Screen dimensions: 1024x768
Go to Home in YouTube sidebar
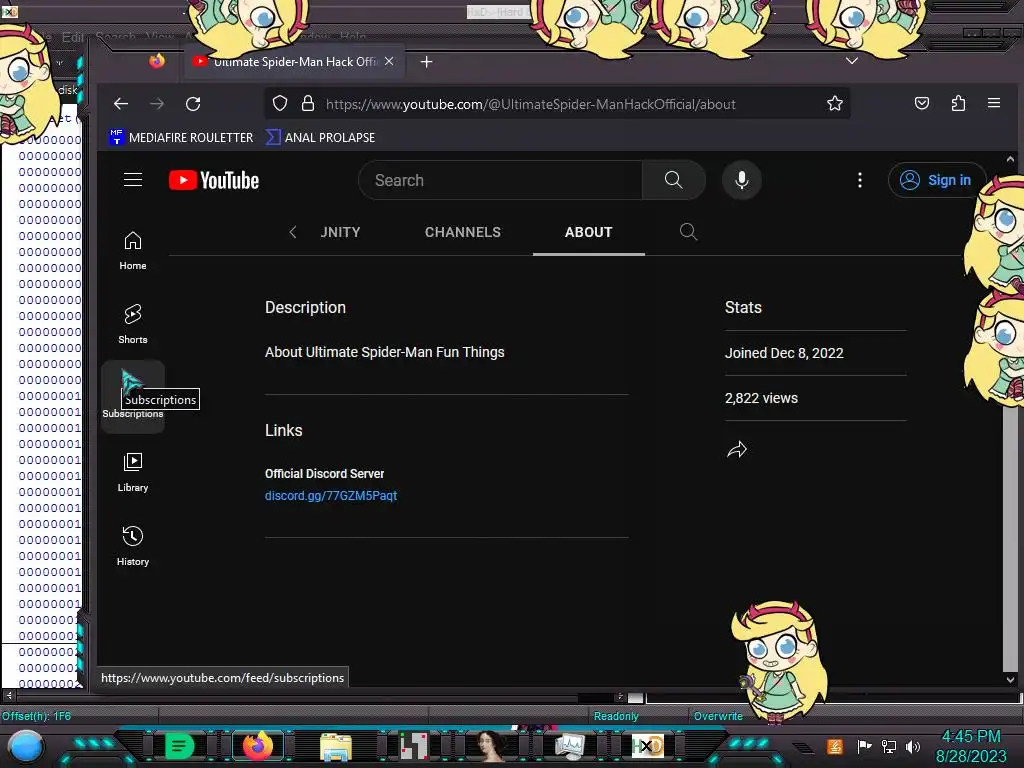click(133, 250)
